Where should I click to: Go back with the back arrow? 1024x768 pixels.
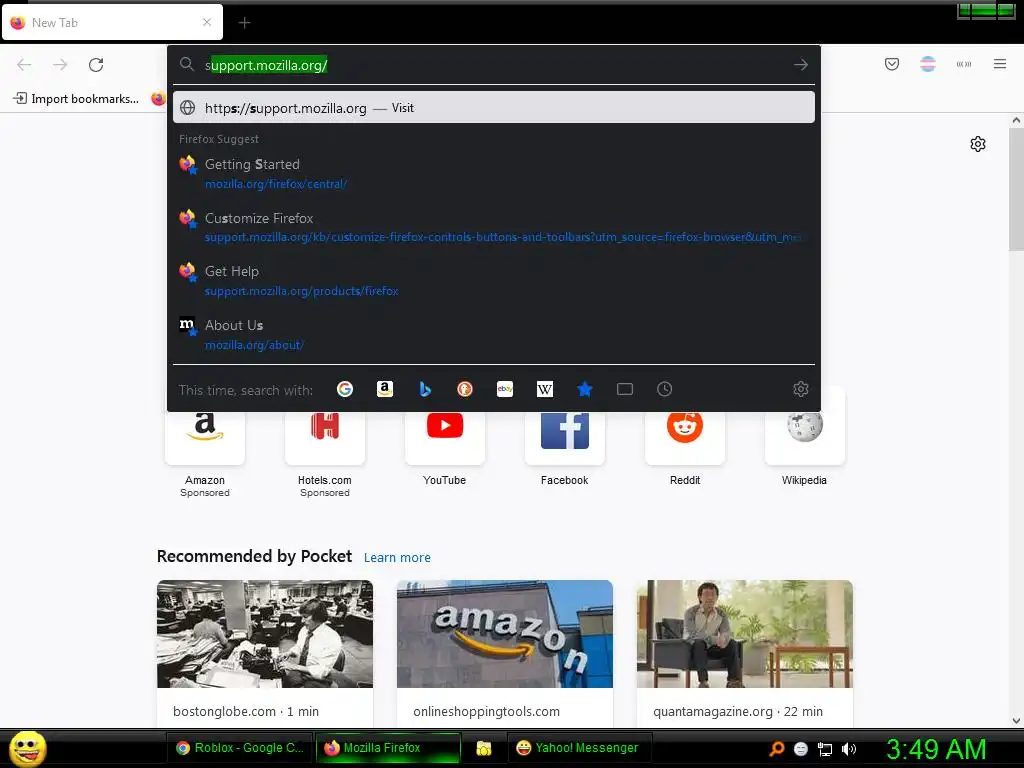(x=24, y=65)
